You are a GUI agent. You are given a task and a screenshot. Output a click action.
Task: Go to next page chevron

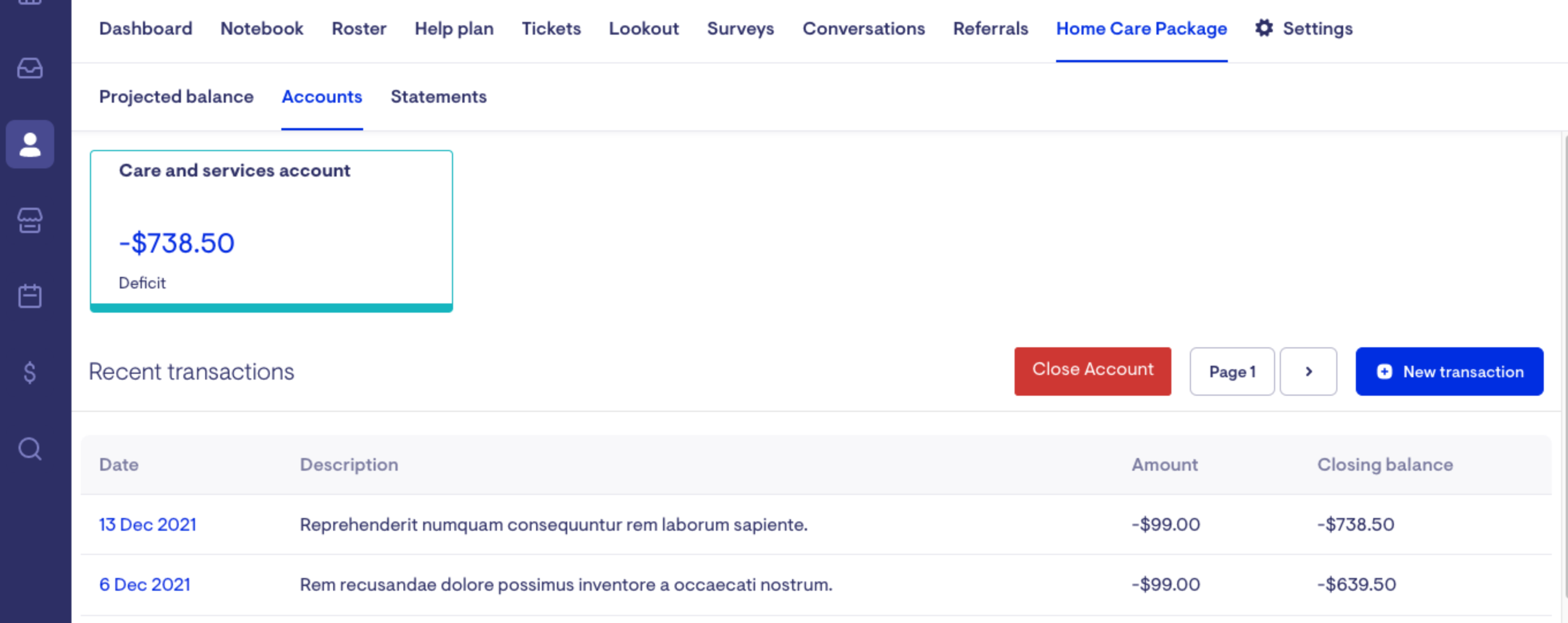[x=1308, y=371]
